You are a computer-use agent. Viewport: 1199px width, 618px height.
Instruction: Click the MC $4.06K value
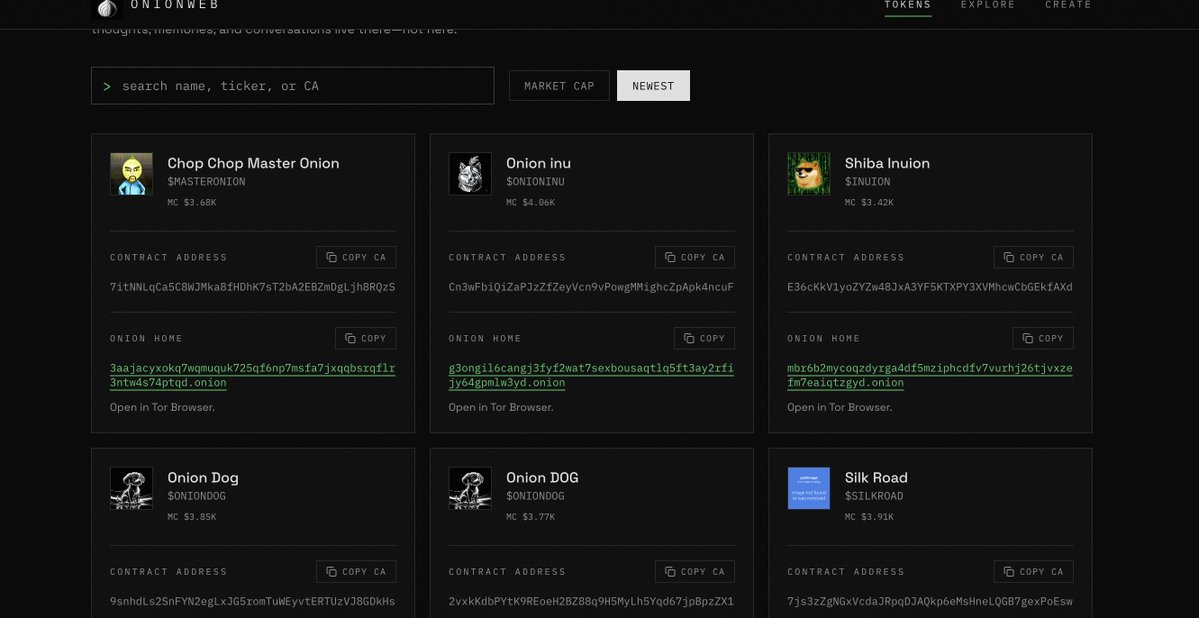coord(531,203)
